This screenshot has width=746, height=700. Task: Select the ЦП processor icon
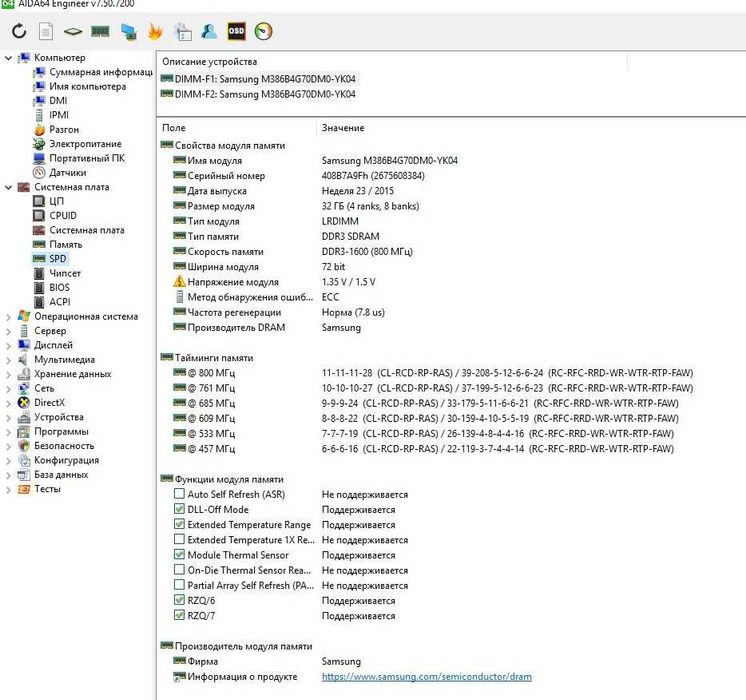tap(39, 201)
